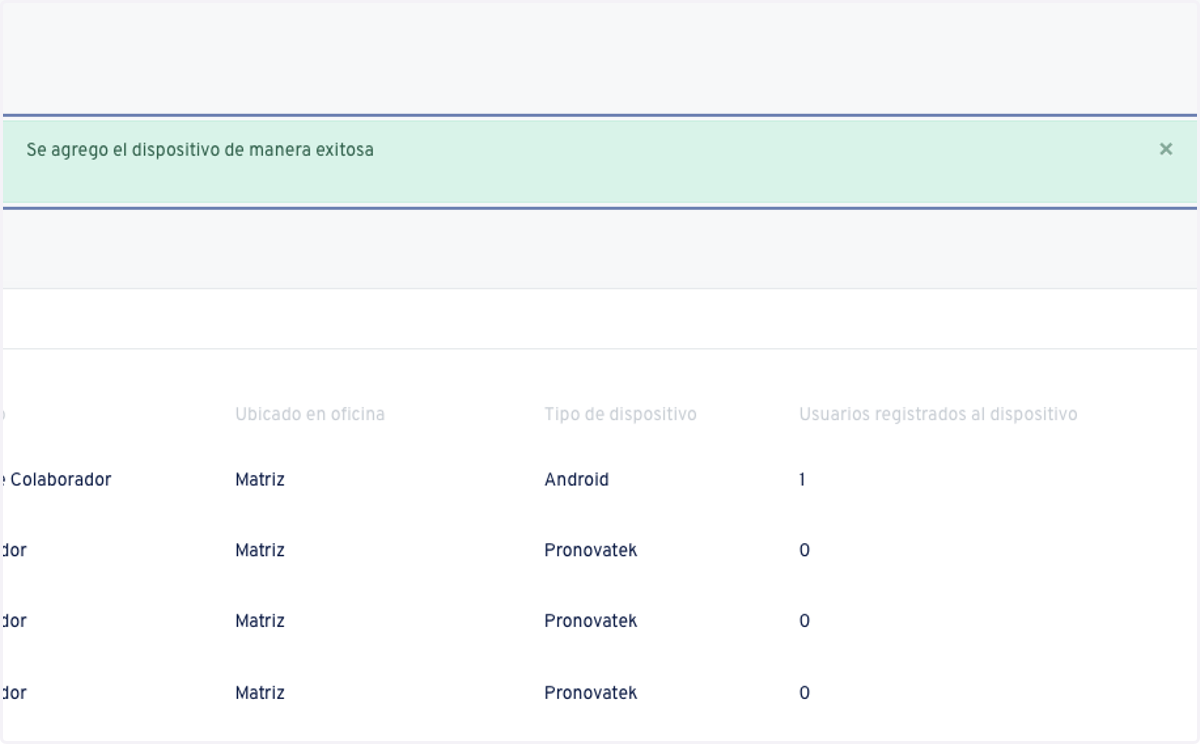The width and height of the screenshot is (1200, 744).
Task: Click Matriz in the Android row
Action: 260,480
